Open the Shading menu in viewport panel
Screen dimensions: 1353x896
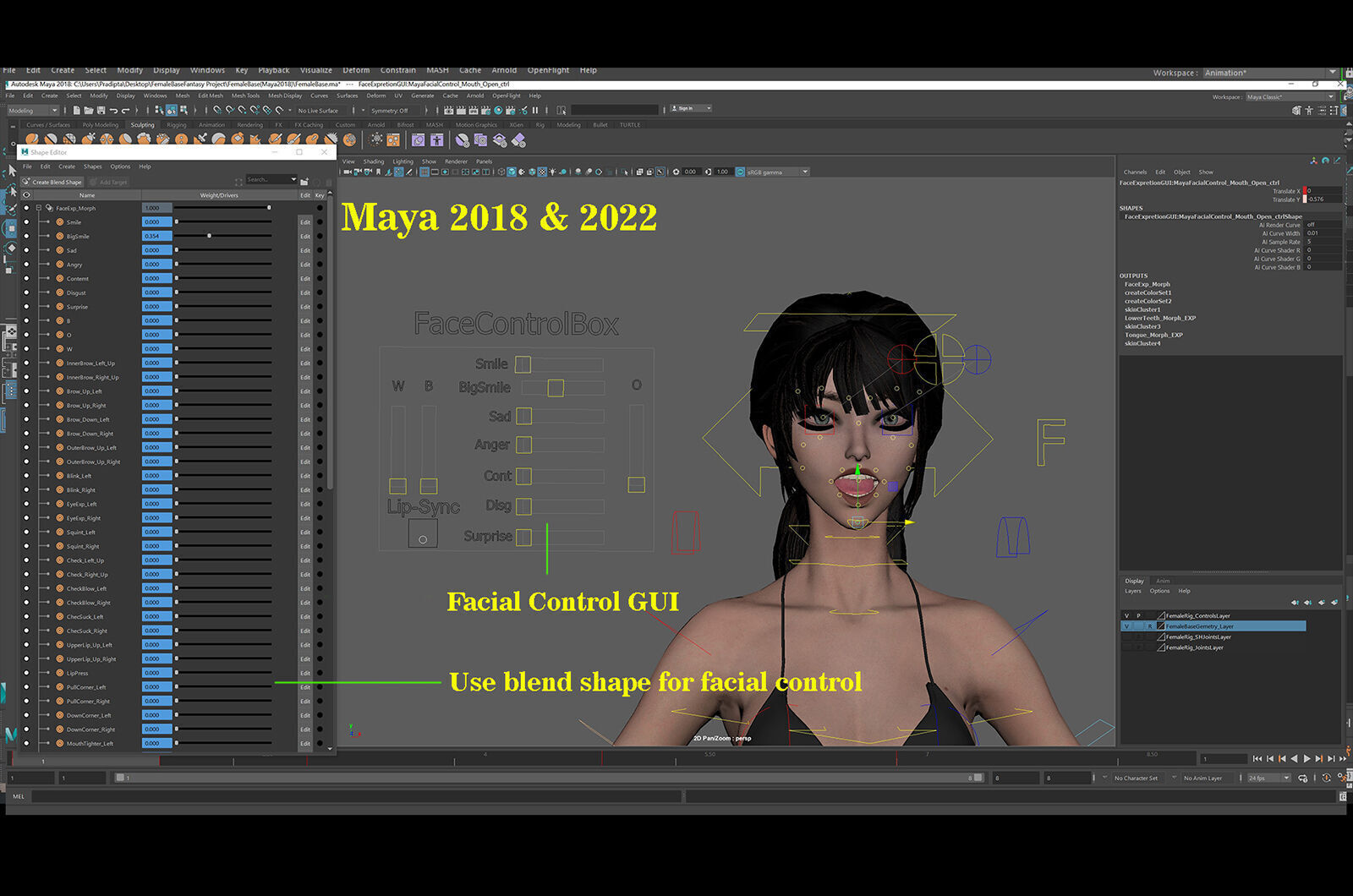(374, 161)
